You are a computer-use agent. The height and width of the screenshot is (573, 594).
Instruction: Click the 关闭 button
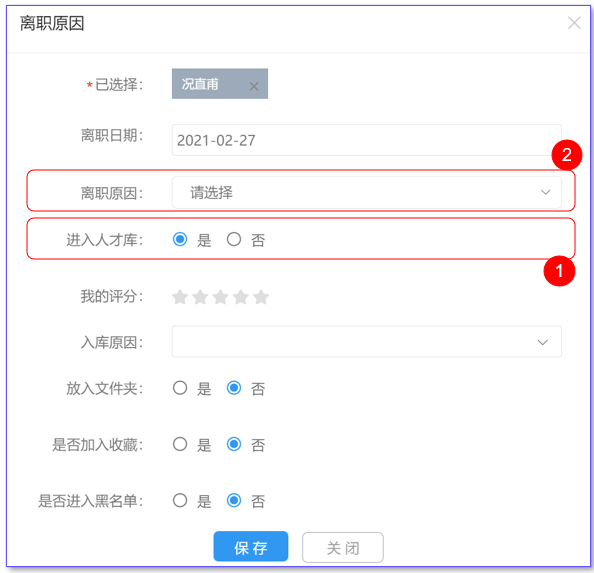[343, 547]
